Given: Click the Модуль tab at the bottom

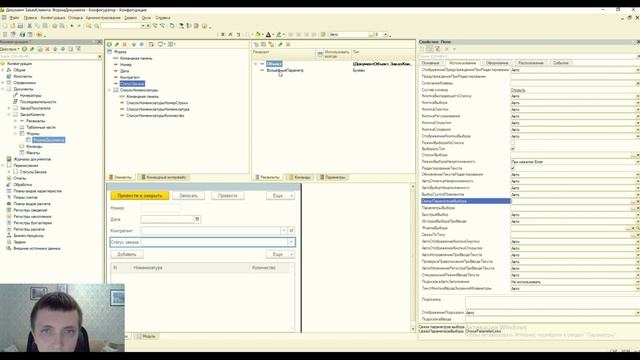Looking at the screenshot, I should pos(146,336).
